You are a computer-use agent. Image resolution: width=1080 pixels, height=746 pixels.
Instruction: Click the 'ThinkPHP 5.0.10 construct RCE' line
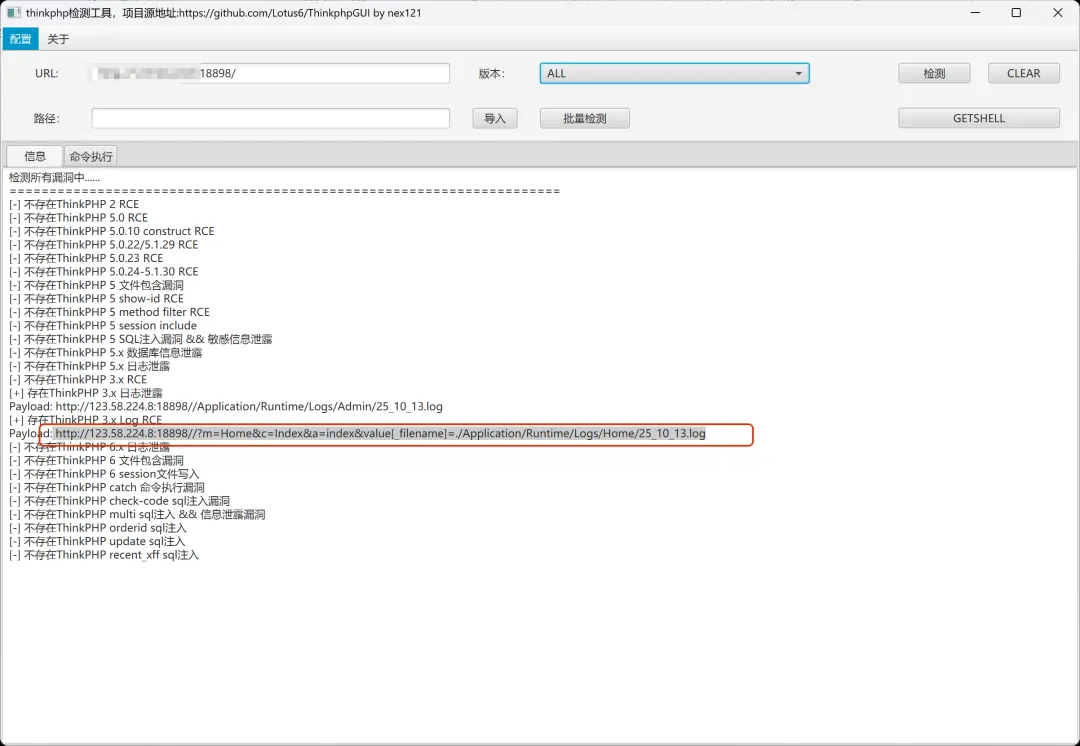coord(112,231)
